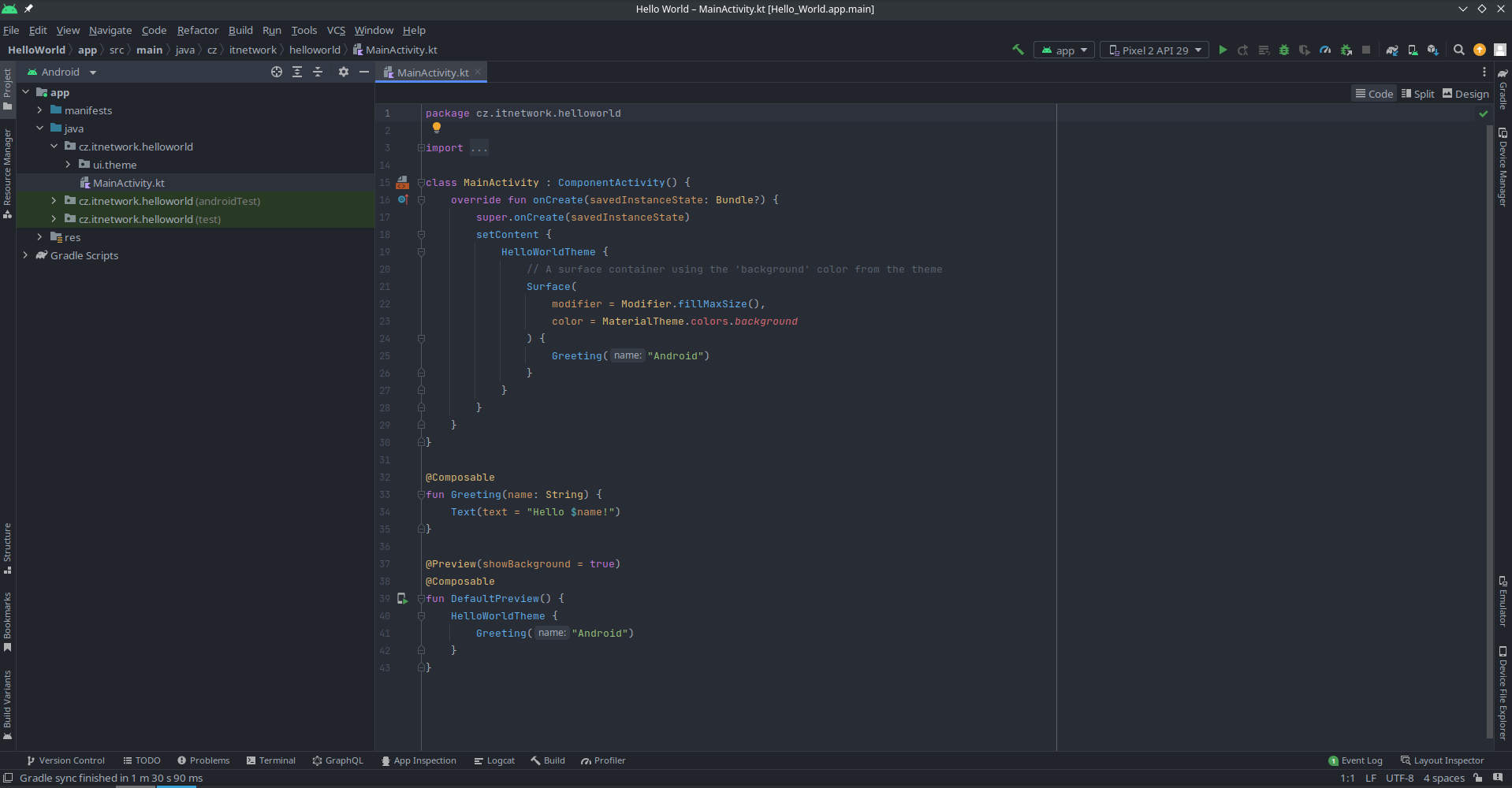The image size is (1512, 788).
Task: Collapse all nodes in the Project tree
Action: (x=318, y=72)
